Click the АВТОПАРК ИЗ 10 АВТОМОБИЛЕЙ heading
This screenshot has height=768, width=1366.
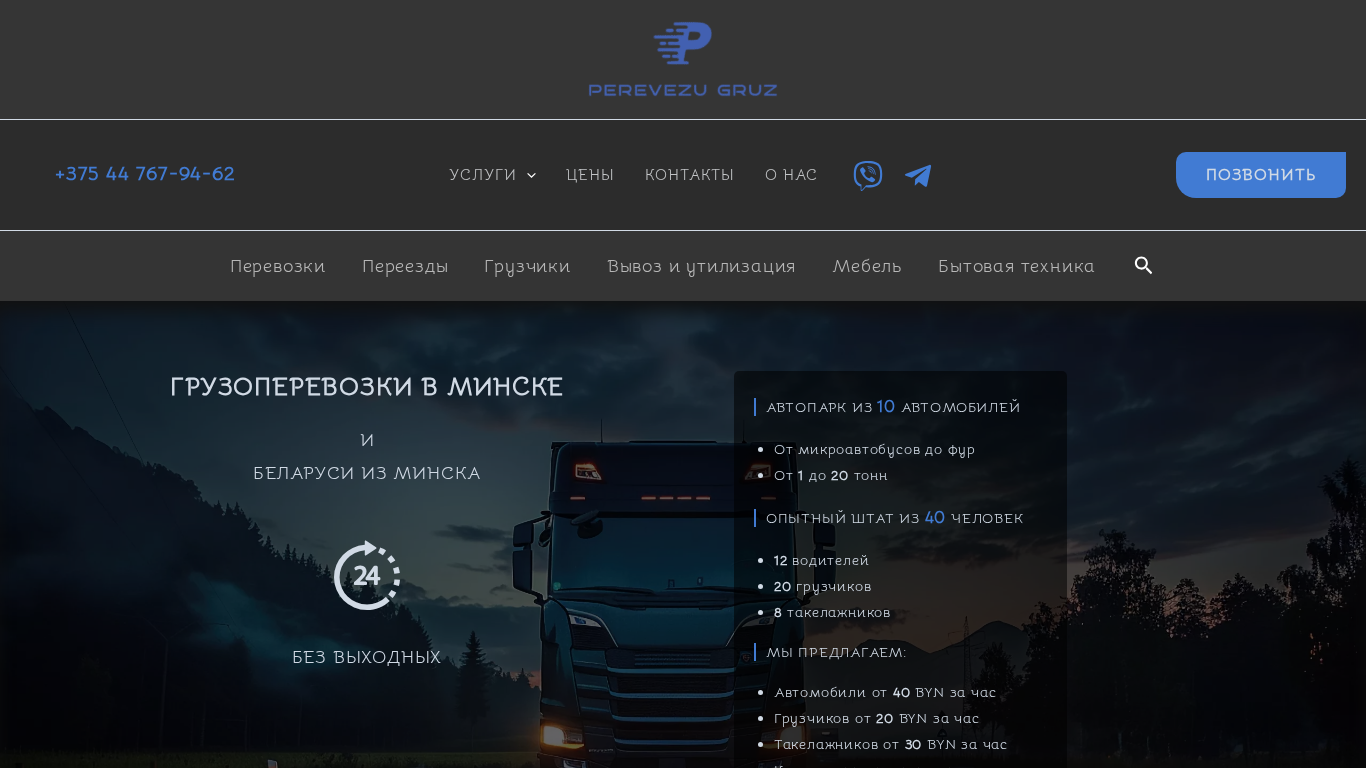click(893, 407)
